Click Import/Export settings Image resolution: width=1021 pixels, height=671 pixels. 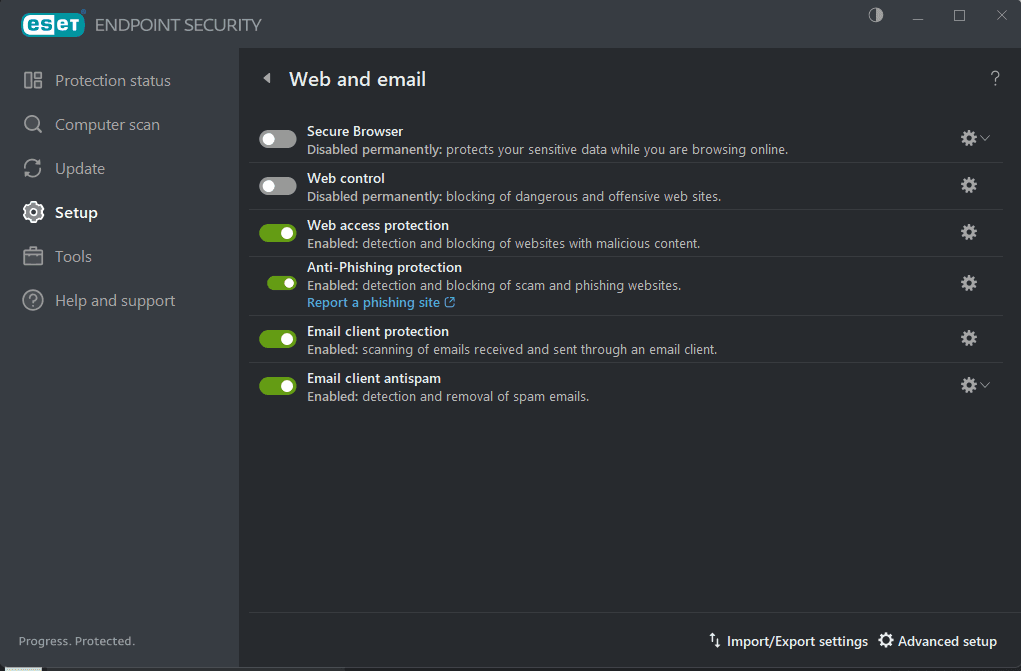point(797,641)
